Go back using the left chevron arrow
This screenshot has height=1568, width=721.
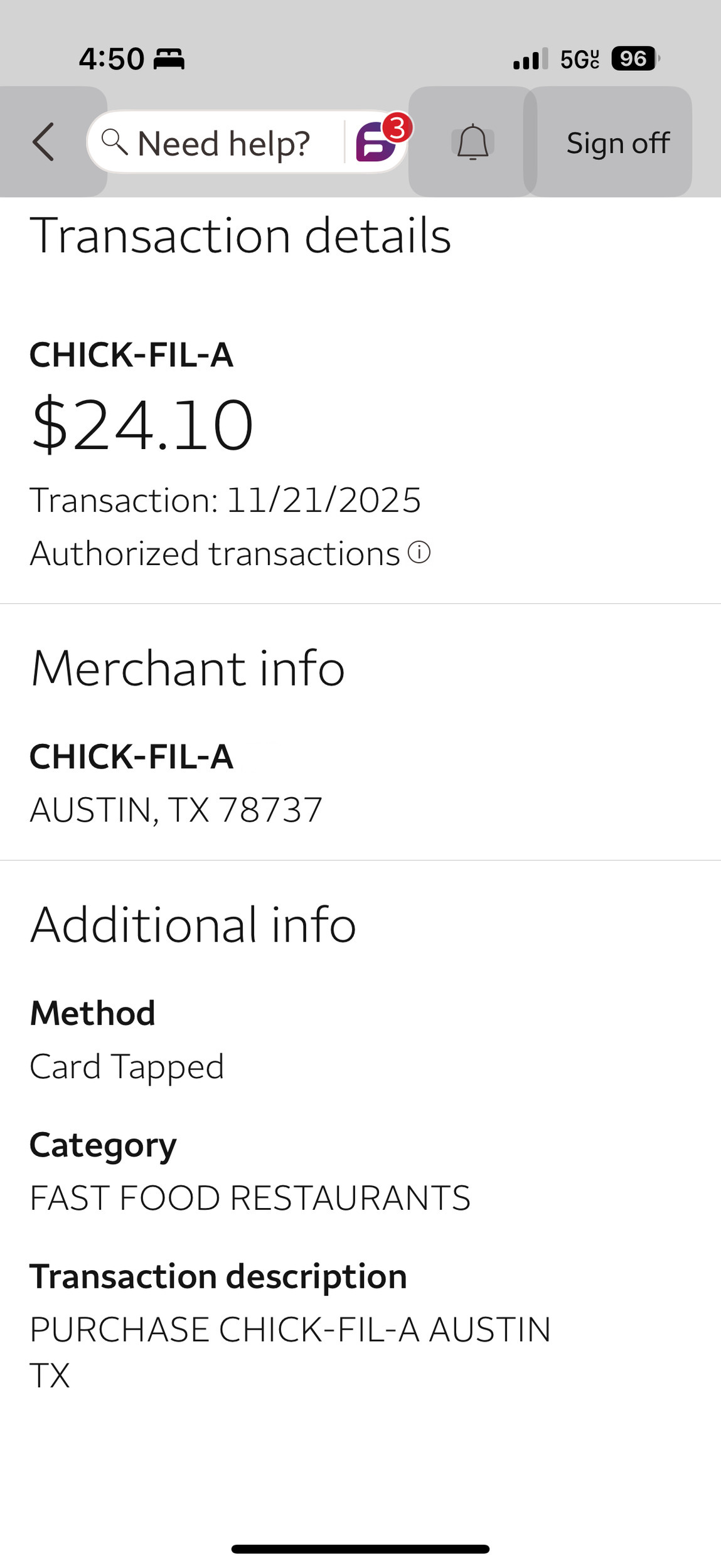[43, 142]
